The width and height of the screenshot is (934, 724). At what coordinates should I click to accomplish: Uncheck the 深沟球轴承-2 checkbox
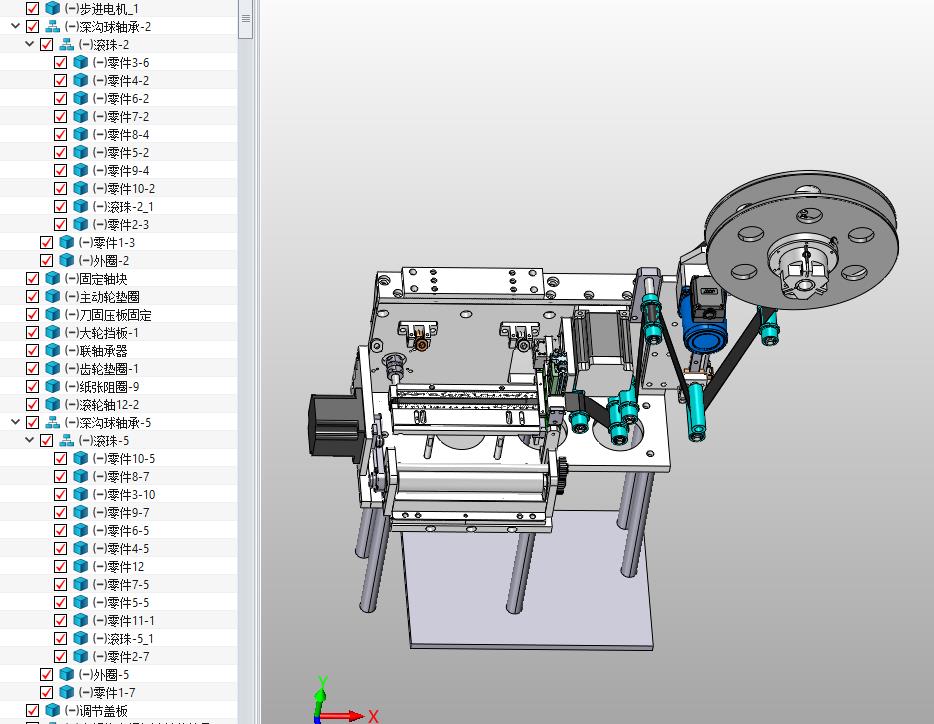33,26
